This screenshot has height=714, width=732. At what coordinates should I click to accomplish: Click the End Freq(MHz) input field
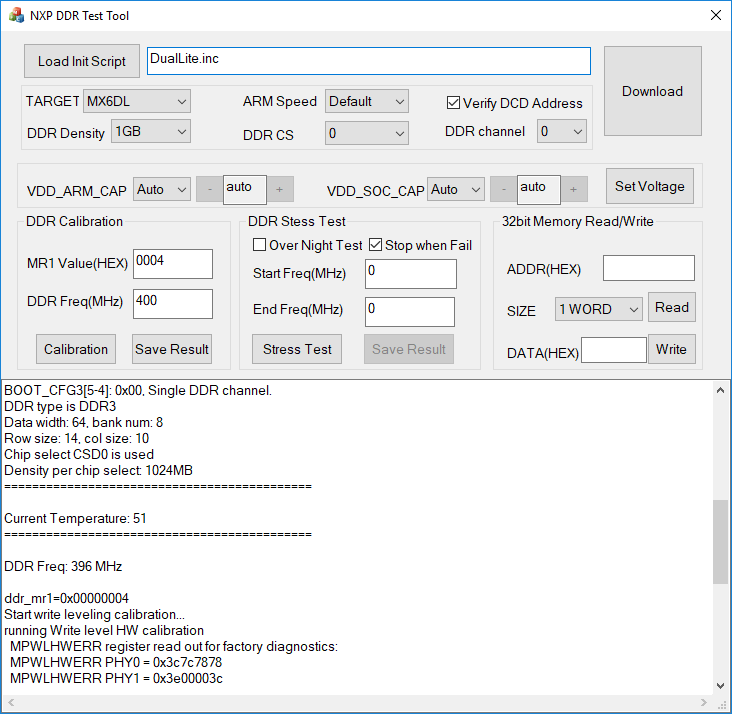410,312
